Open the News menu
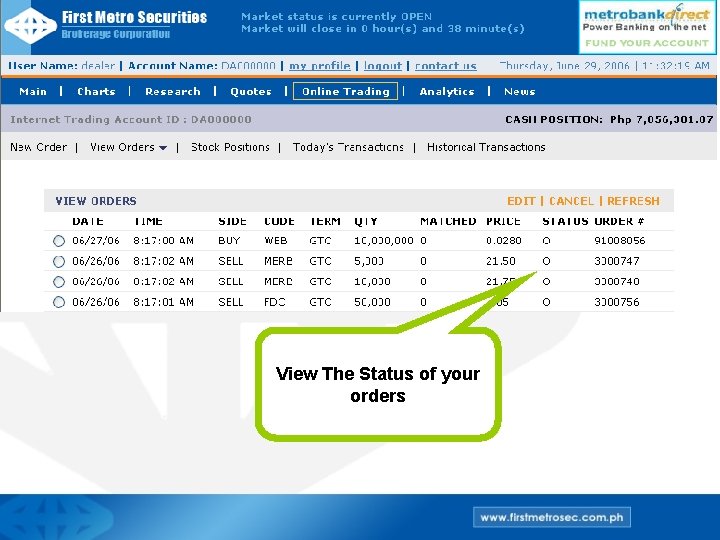This screenshot has height=540, width=720. 519,91
